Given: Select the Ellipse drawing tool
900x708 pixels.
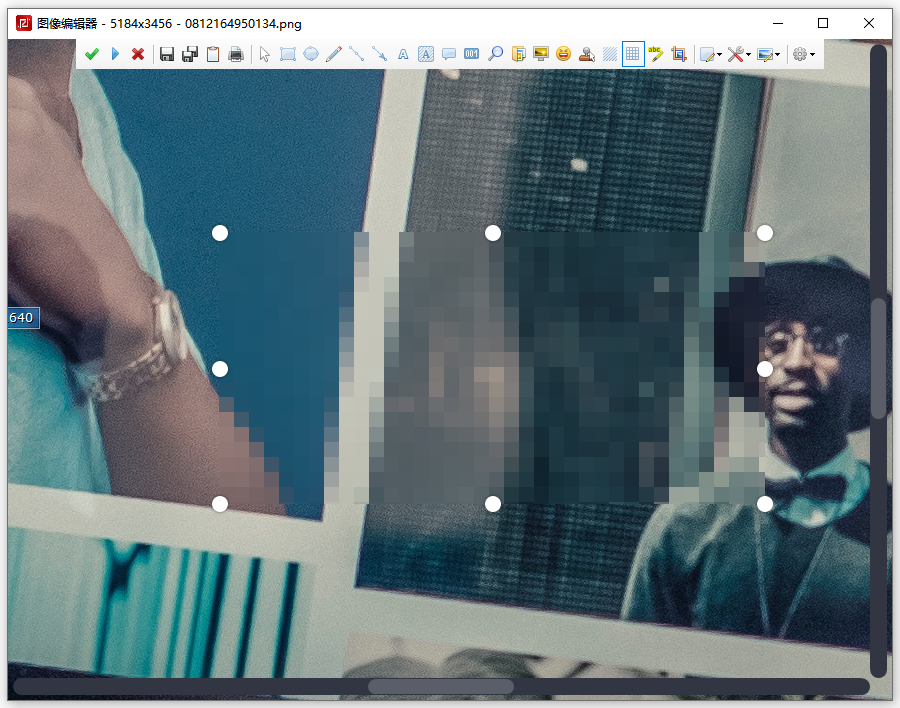Looking at the screenshot, I should [311, 55].
